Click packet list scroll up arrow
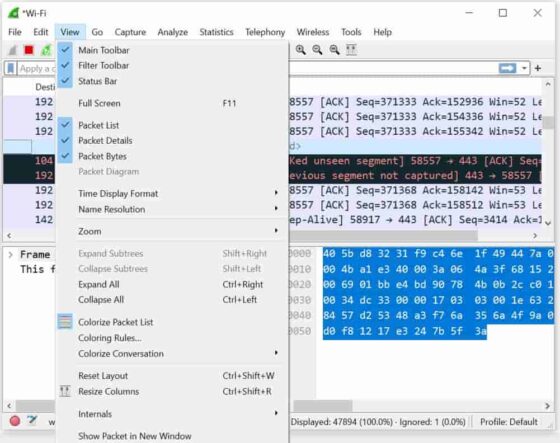This screenshot has width=560, height=443. coord(548,84)
